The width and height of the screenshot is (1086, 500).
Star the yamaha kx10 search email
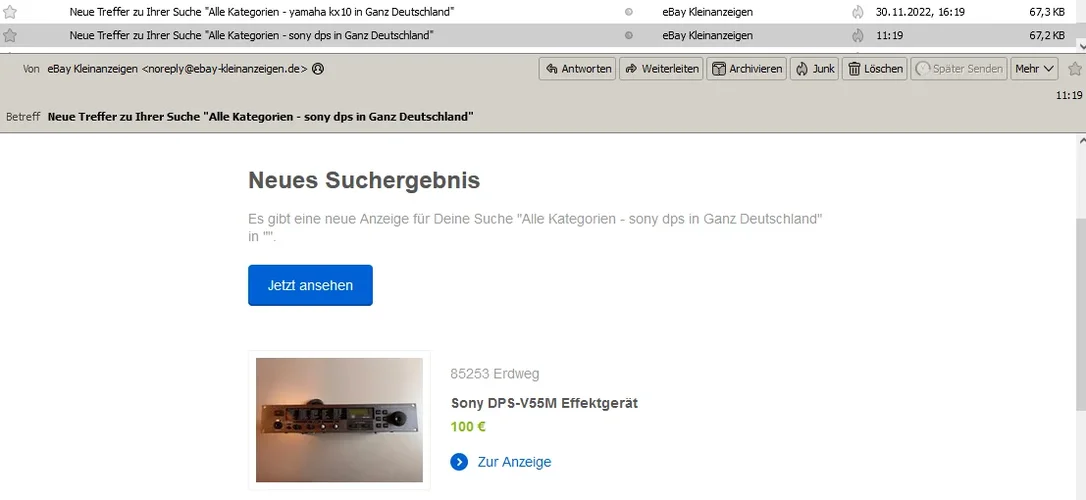(10, 12)
